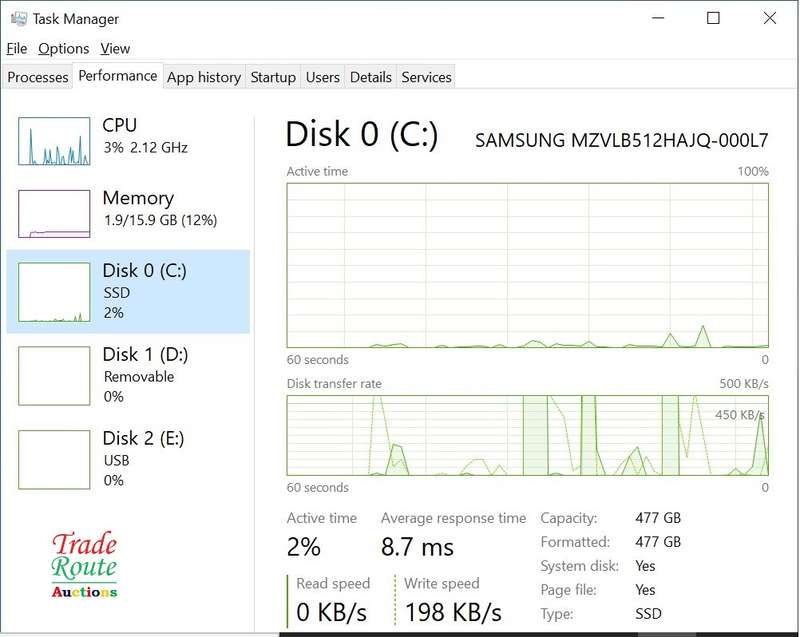Switch to the App history tab

tap(204, 77)
